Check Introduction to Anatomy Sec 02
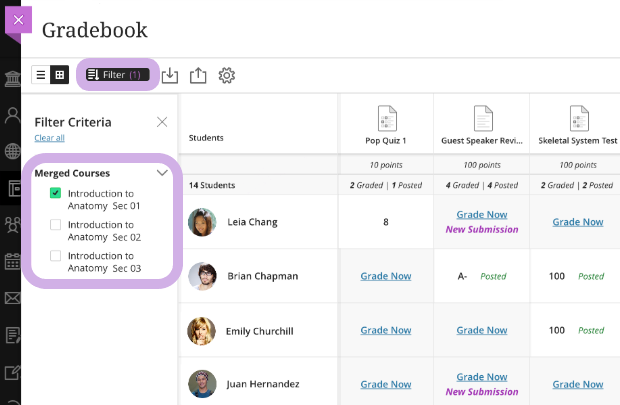The image size is (620, 405). [x=56, y=225]
